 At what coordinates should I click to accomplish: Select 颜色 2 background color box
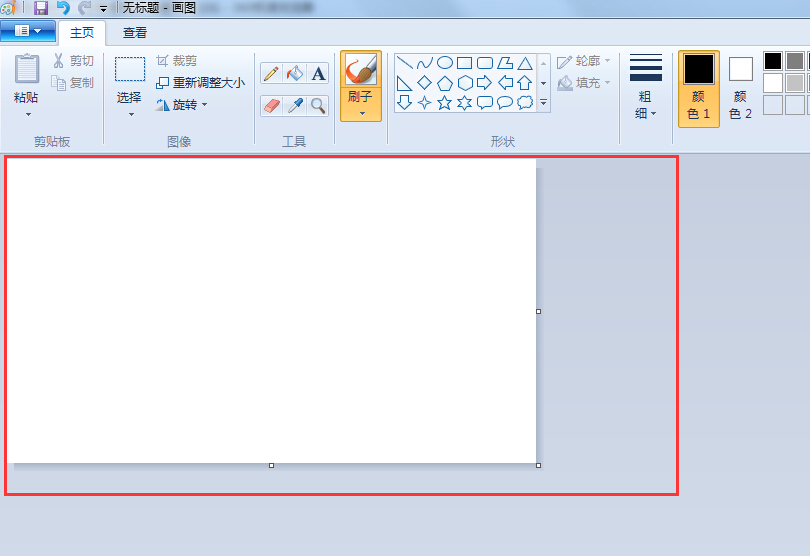(x=740, y=88)
